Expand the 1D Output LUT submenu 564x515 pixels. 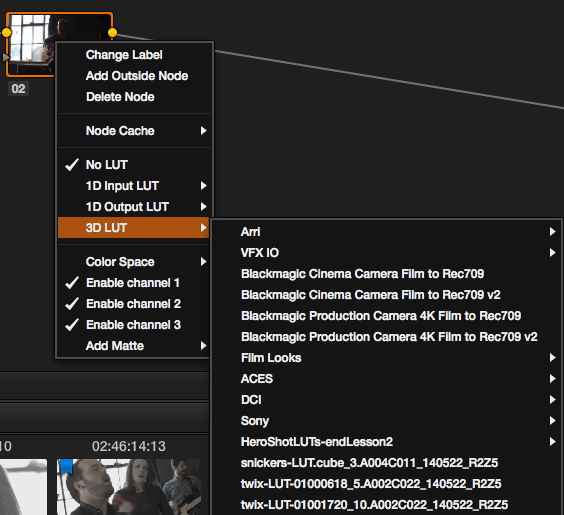pos(134,207)
